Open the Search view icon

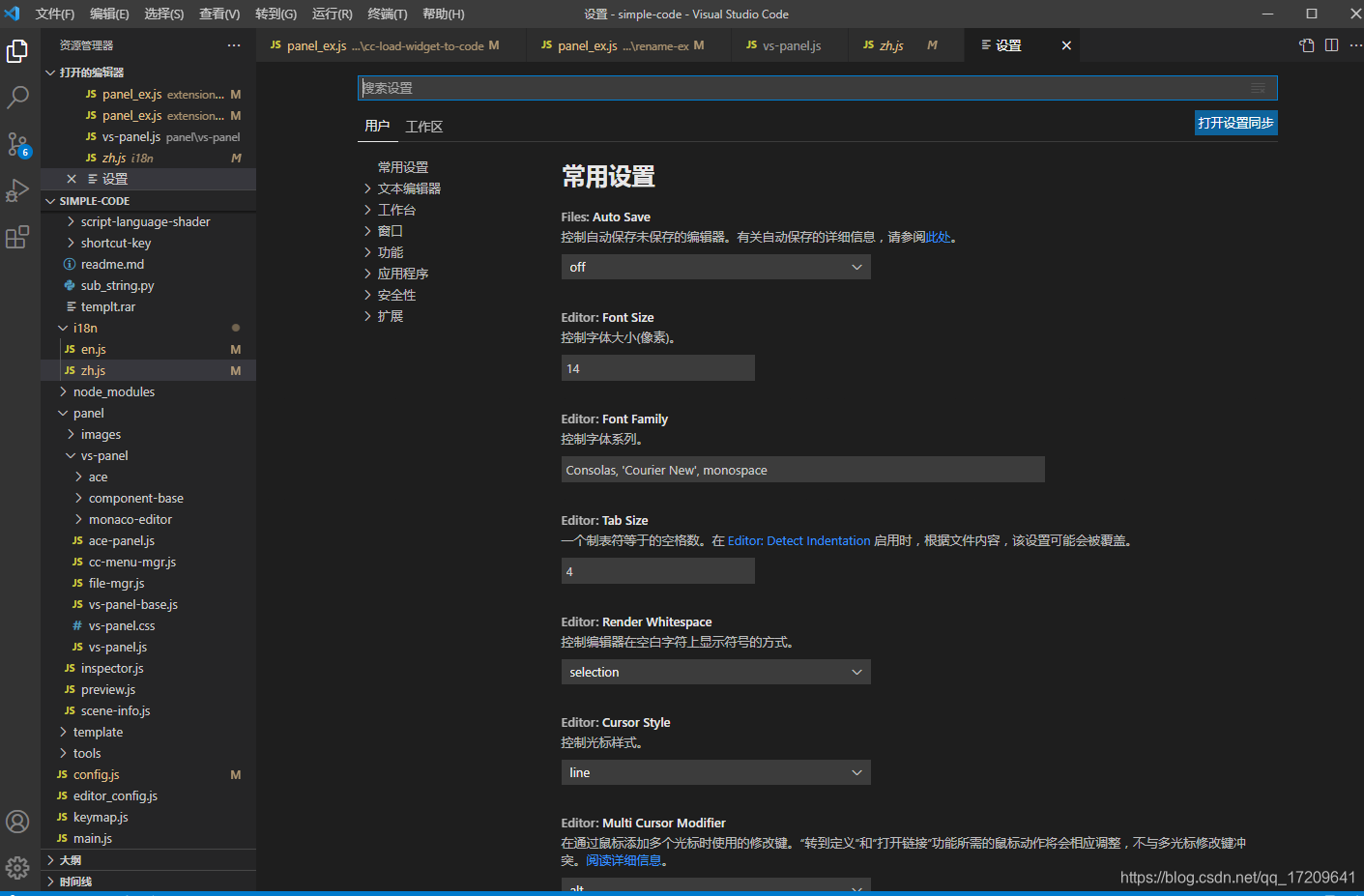pyautogui.click(x=17, y=98)
